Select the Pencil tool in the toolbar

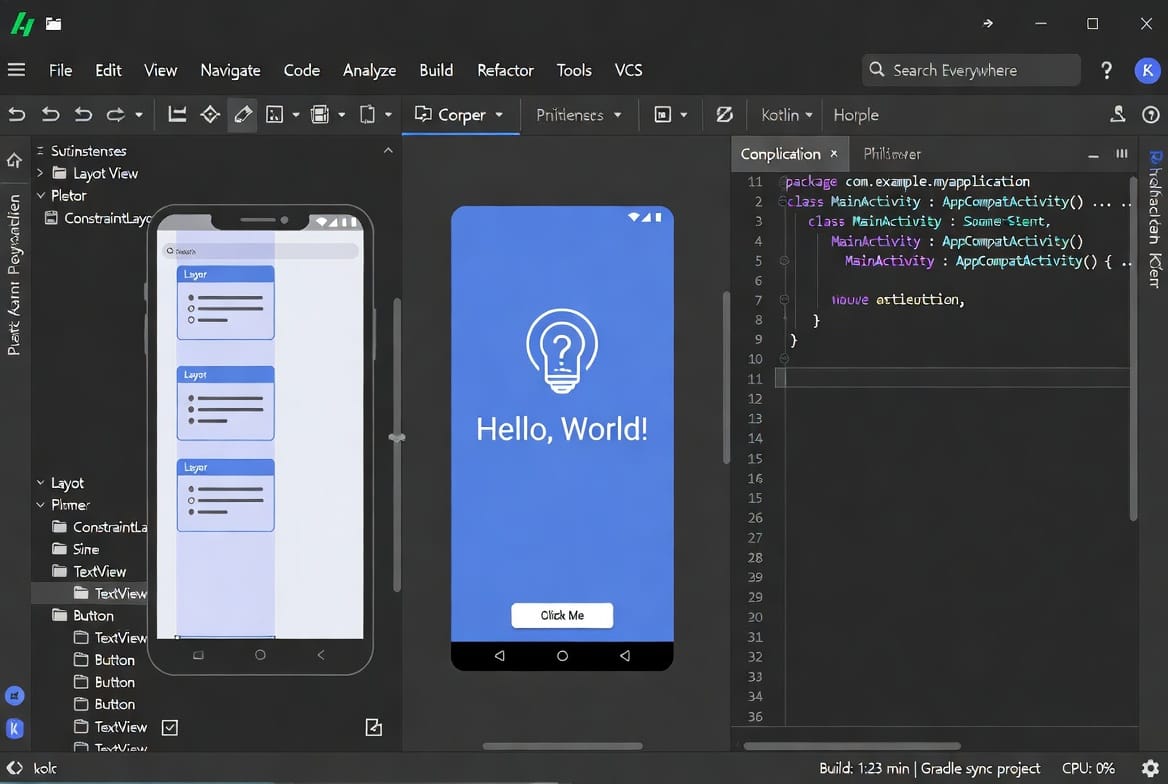(242, 114)
